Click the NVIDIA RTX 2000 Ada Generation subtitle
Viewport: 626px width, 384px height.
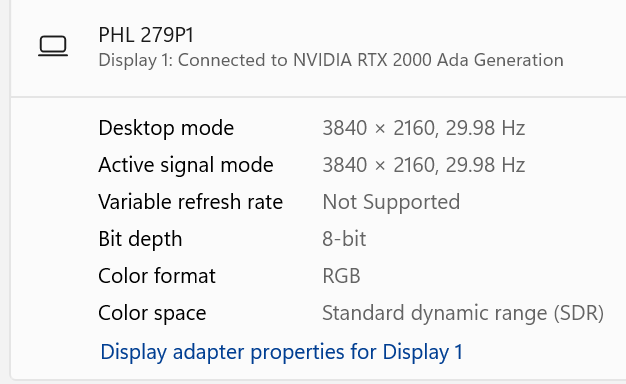[428, 60]
